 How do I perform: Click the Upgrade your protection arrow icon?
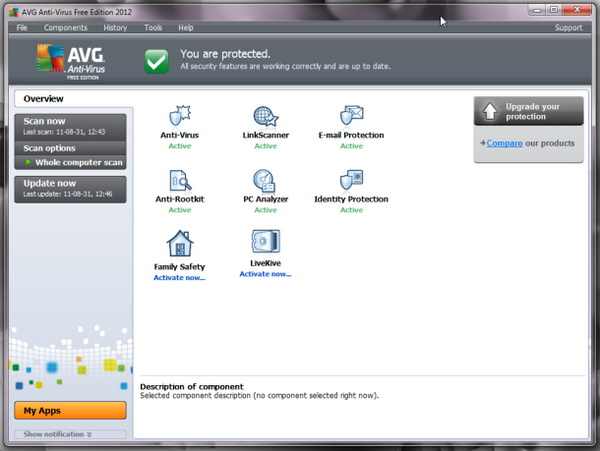pos(490,111)
